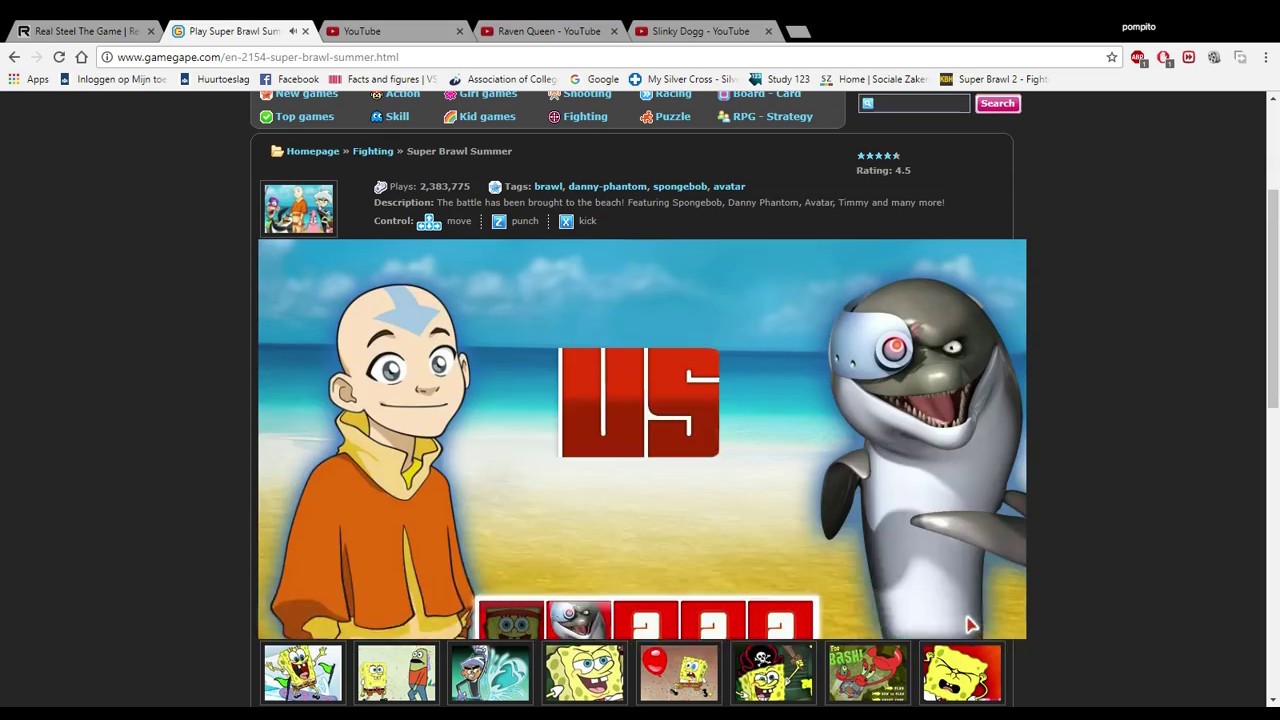1280x720 pixels.
Task: Select the dolphin portrait in fighter roster
Action: 578,620
